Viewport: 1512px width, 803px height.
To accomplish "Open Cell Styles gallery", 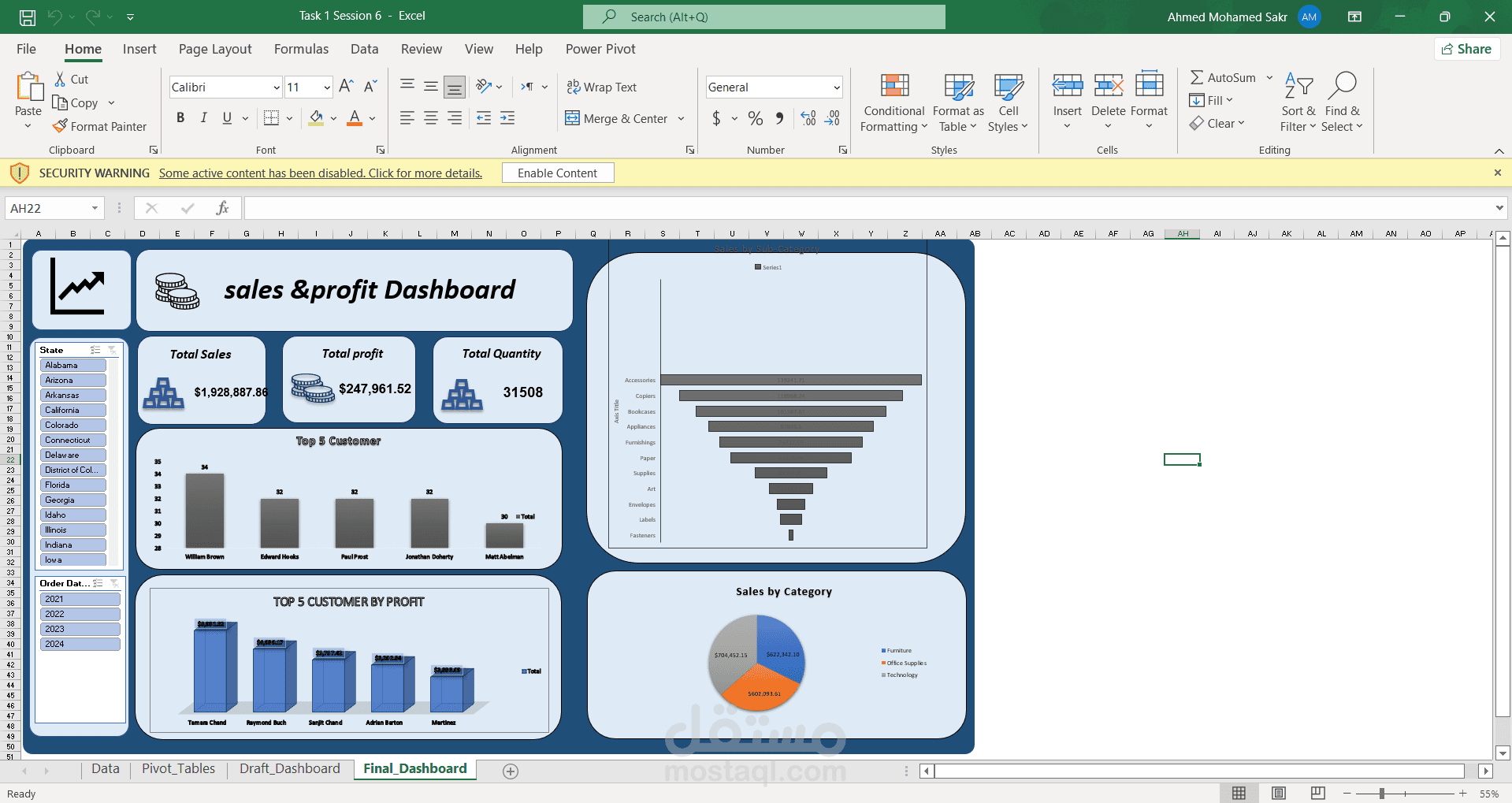I will click(x=1008, y=102).
